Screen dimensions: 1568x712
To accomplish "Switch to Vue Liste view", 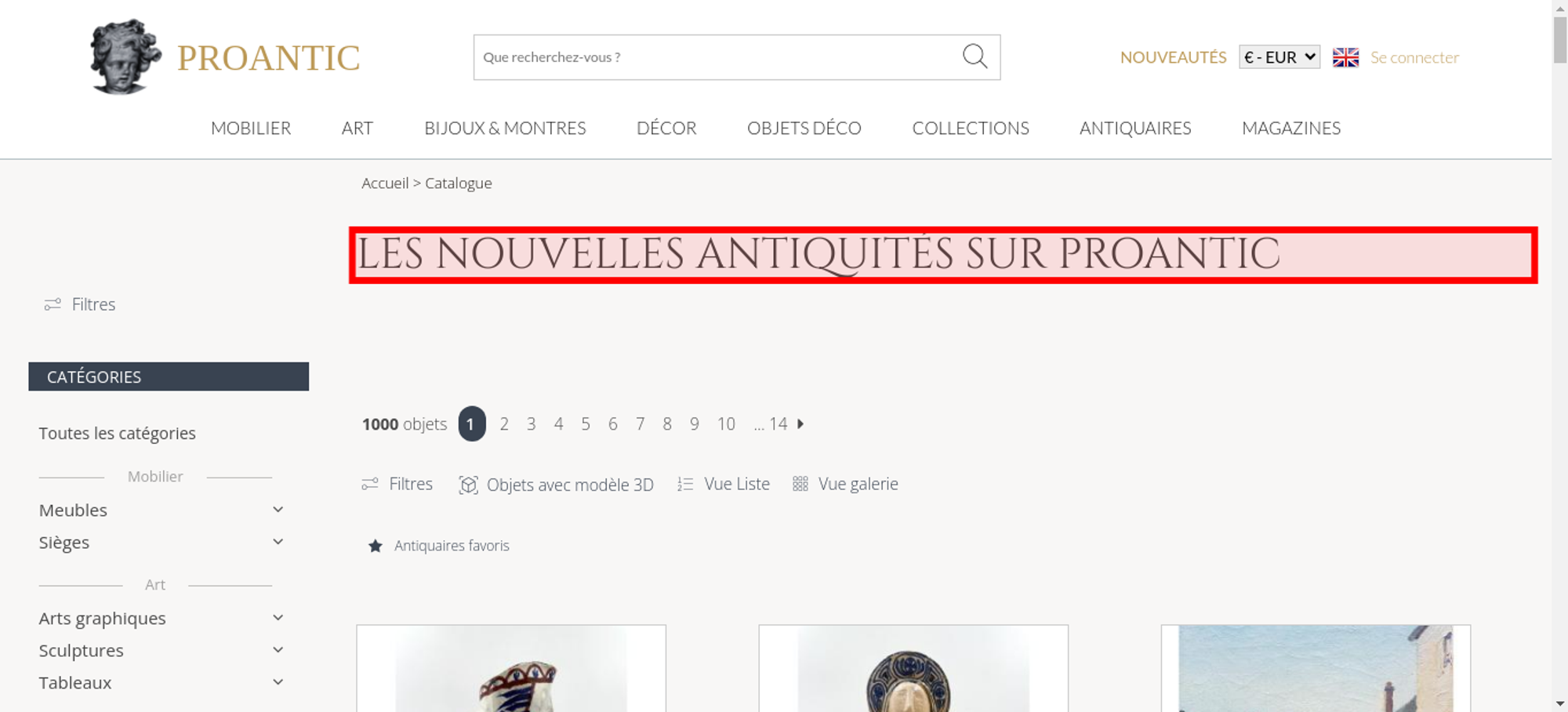I will pyautogui.click(x=724, y=484).
